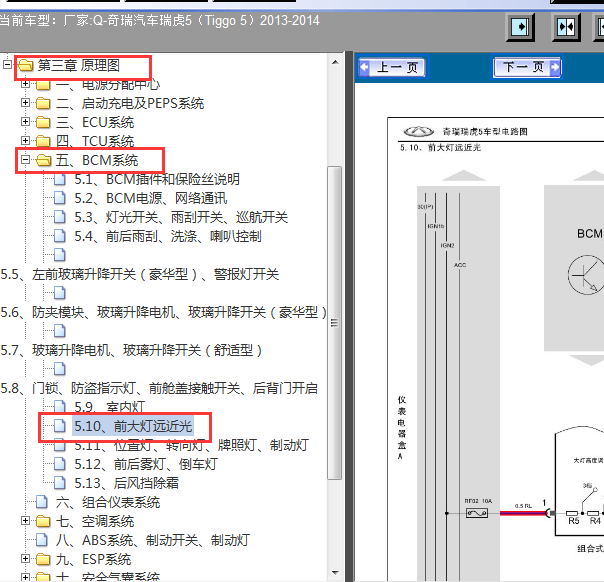Screen dimensions: 604x582
Task: Click folder icon of 第三章 原理图
Action: click(x=26, y=65)
